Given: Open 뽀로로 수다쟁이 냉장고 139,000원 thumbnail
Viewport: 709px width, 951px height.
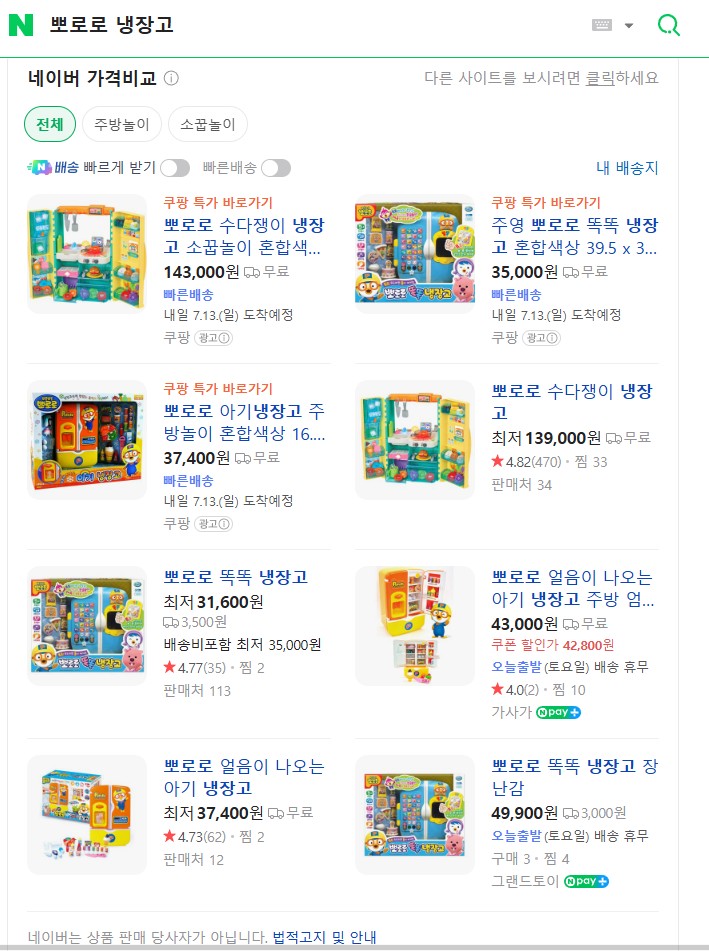Looking at the screenshot, I should pyautogui.click(x=415, y=440).
